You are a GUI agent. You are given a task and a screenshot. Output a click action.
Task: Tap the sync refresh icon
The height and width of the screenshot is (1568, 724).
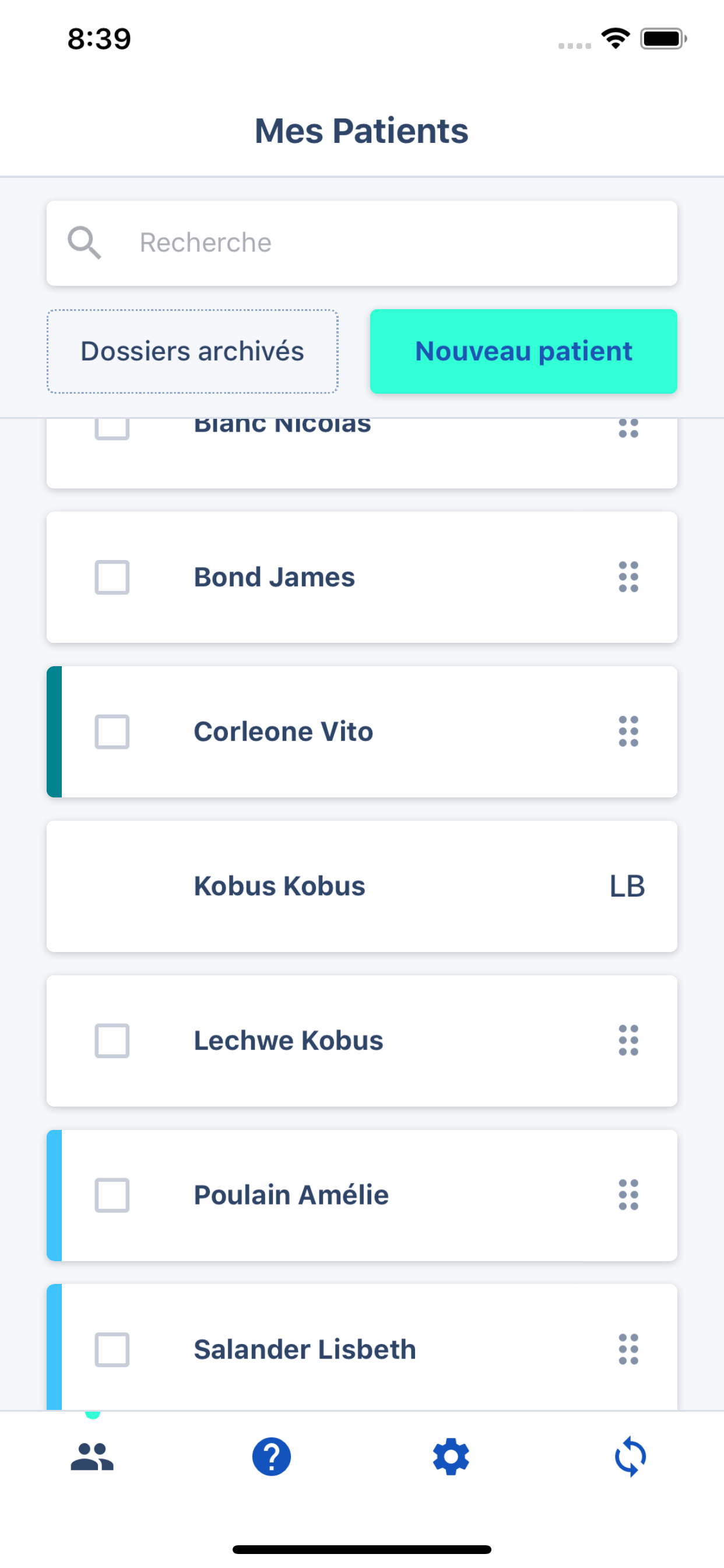(630, 1457)
